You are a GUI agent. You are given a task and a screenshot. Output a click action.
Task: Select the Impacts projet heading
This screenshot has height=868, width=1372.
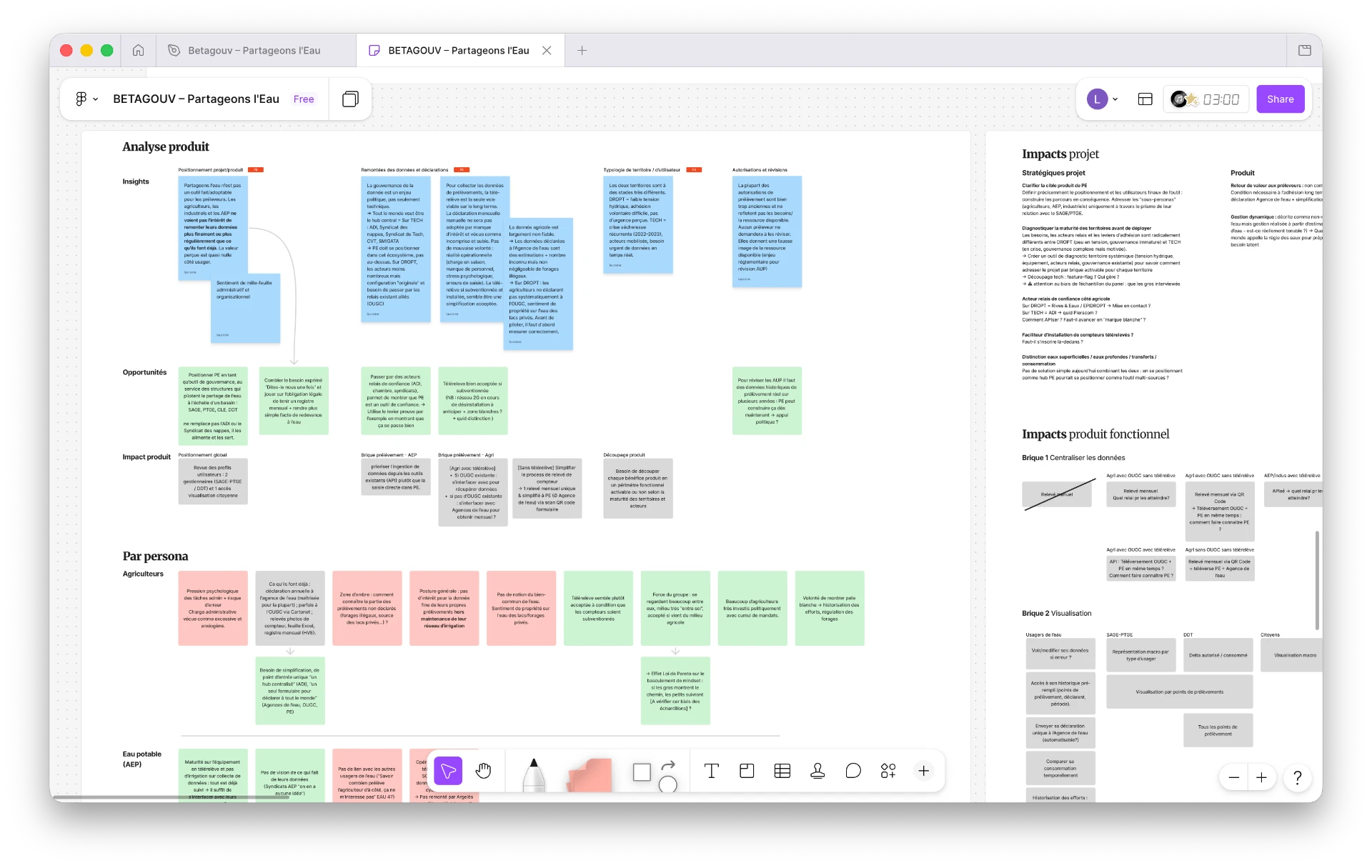coord(1060,154)
